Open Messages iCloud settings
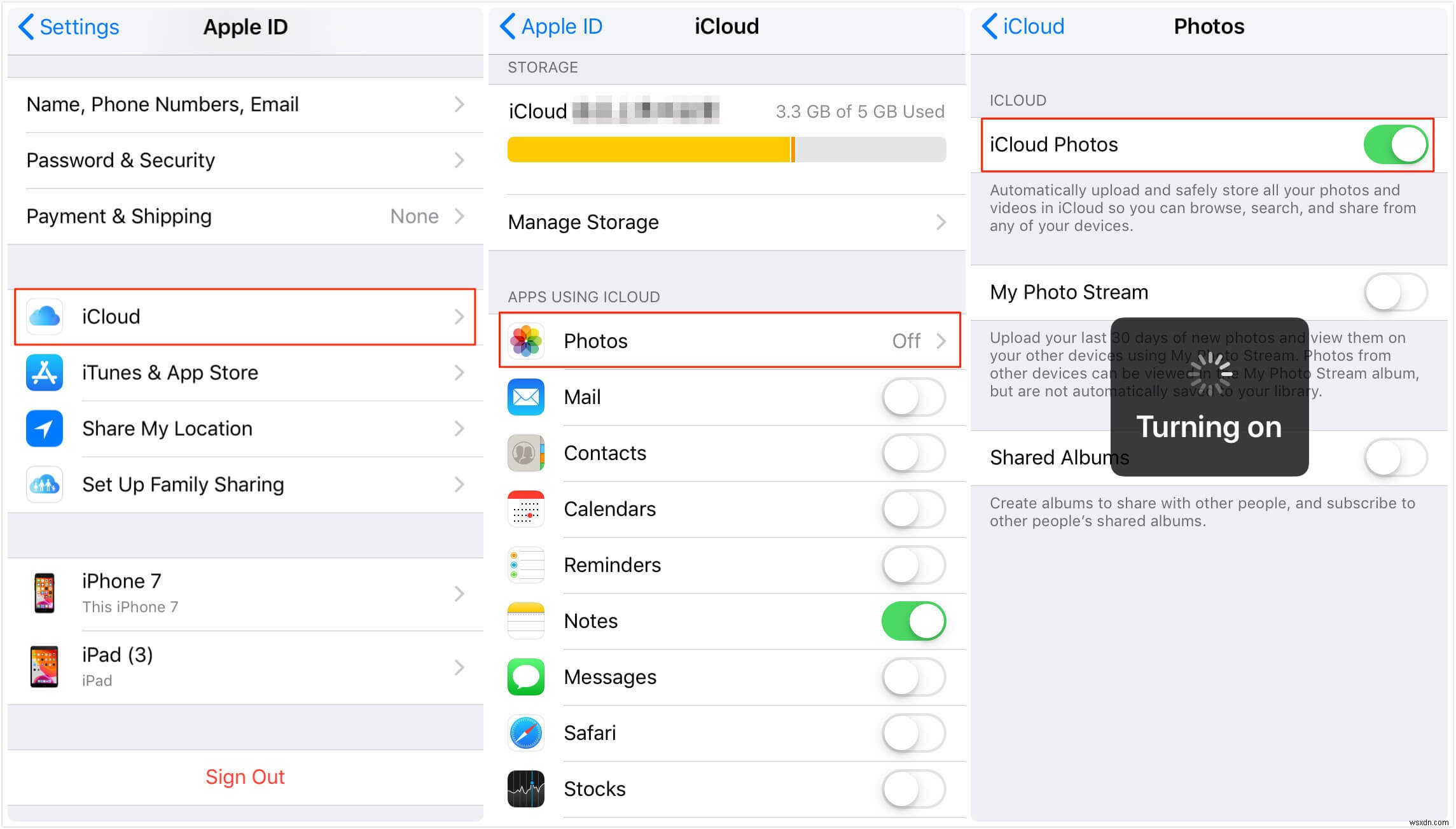The height and width of the screenshot is (829, 1456). (727, 680)
